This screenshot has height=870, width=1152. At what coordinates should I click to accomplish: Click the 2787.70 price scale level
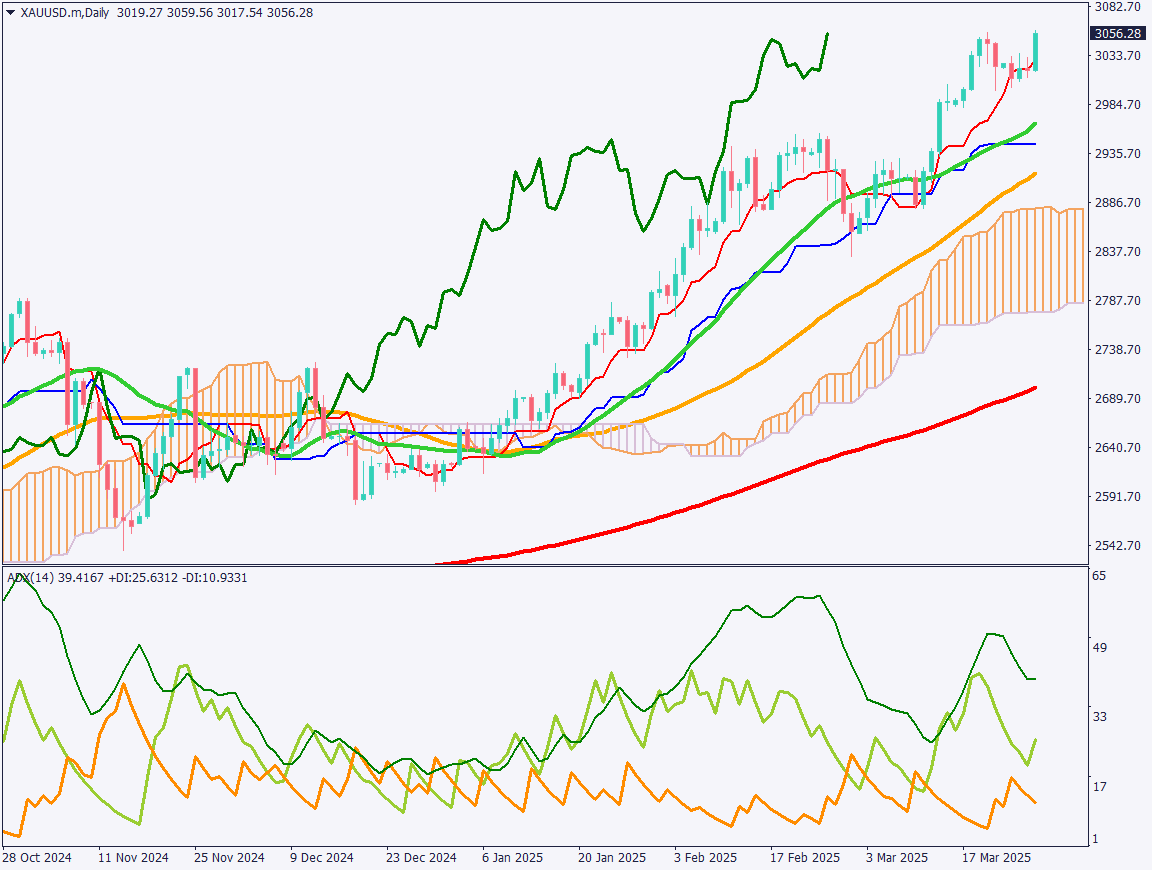click(1118, 301)
